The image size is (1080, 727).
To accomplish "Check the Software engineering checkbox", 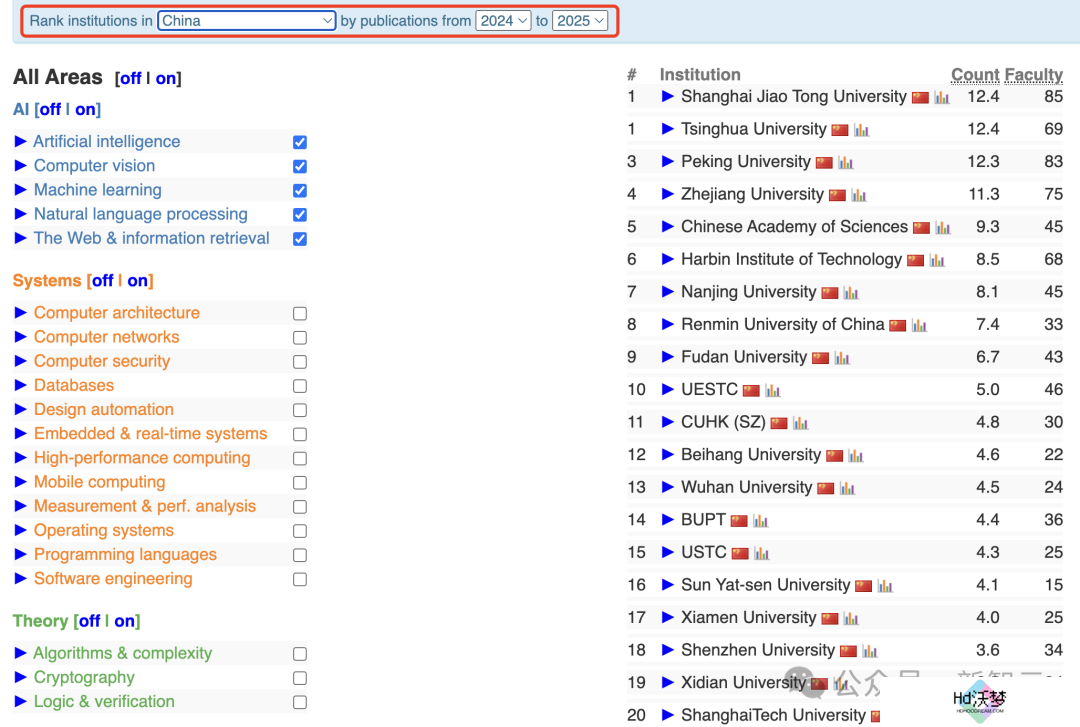I will pos(300,580).
